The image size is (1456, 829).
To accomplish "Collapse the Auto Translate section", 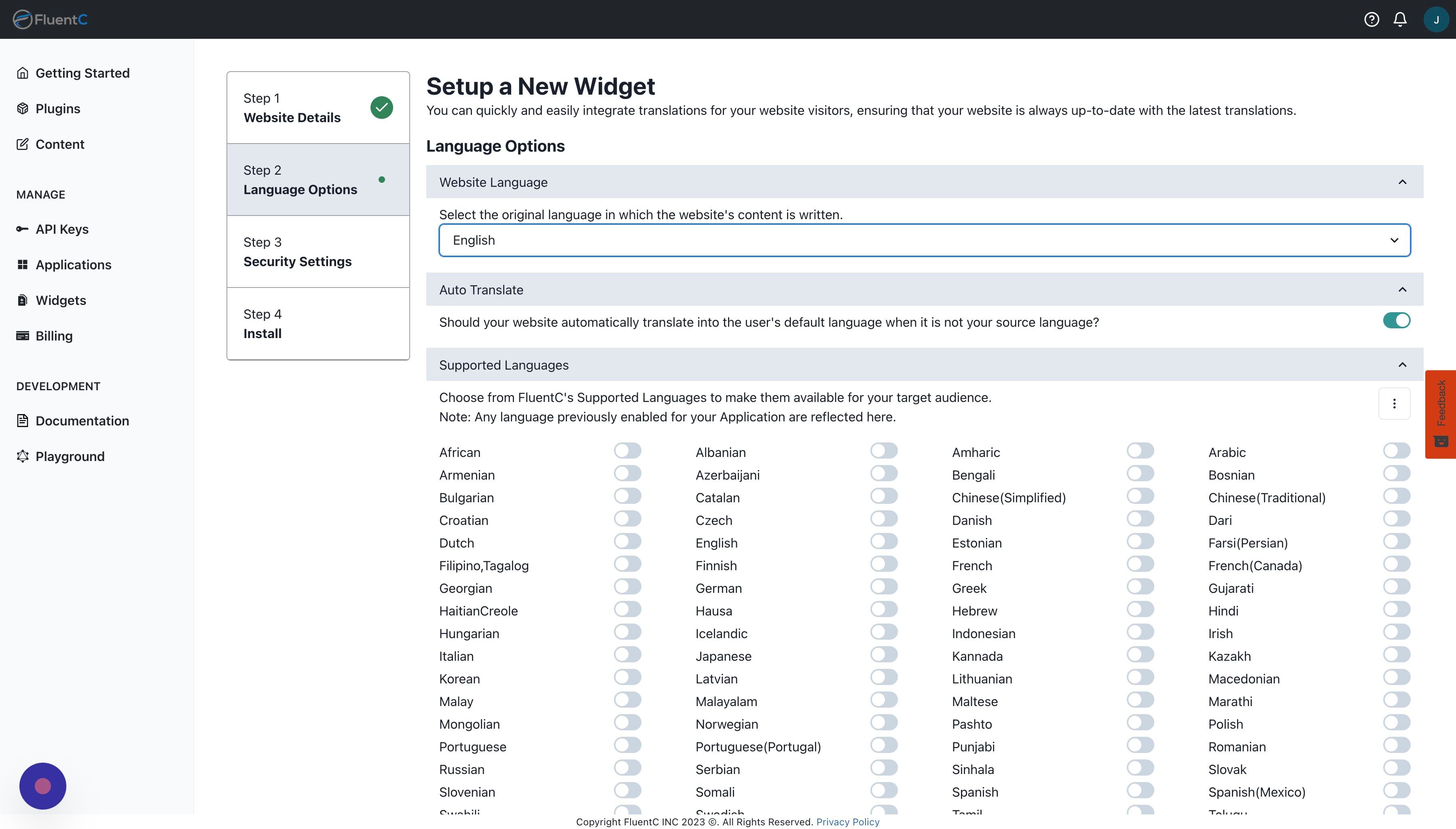I will click(1402, 290).
